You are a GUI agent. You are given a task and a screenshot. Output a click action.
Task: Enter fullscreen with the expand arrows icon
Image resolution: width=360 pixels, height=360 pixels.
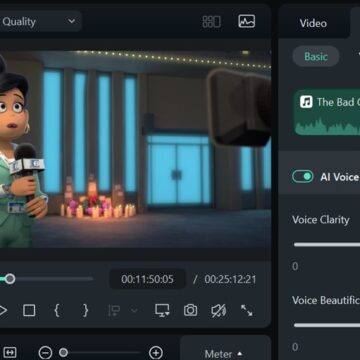[x=247, y=310]
